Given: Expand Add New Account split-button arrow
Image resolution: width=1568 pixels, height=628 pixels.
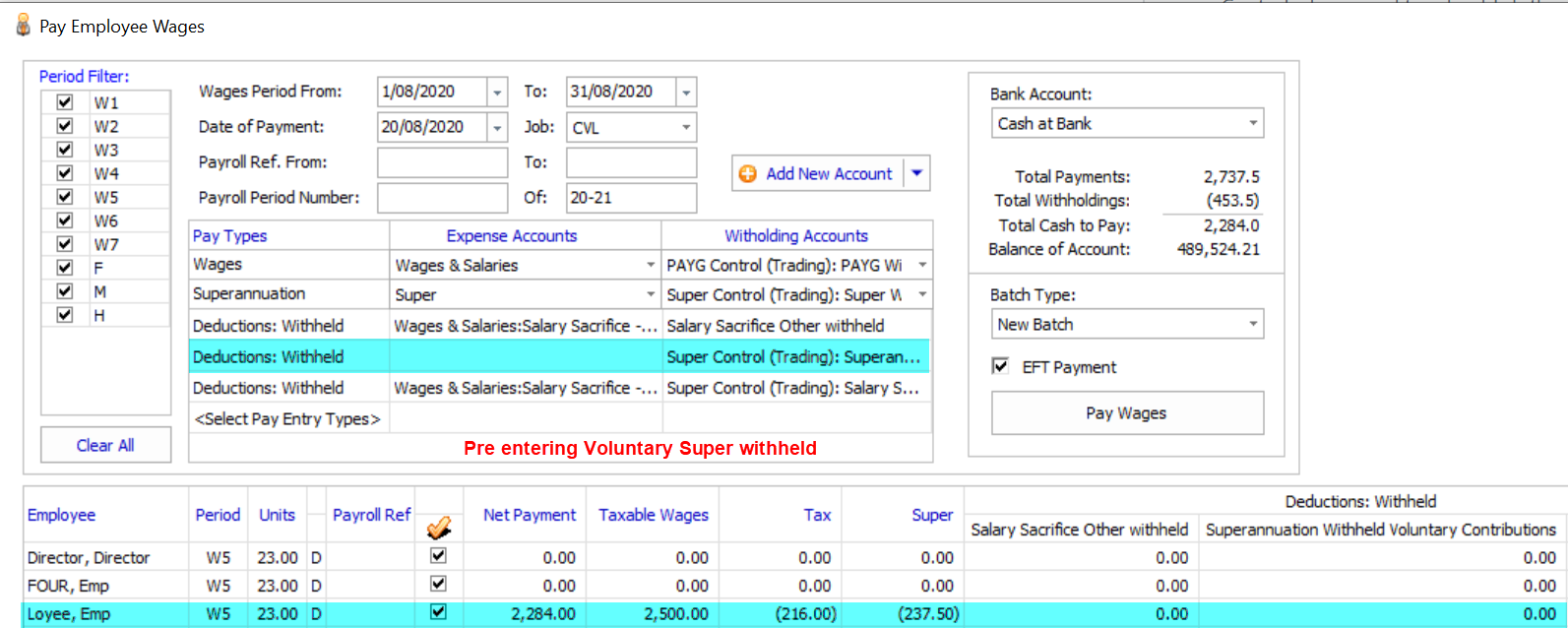Looking at the screenshot, I should 916,173.
